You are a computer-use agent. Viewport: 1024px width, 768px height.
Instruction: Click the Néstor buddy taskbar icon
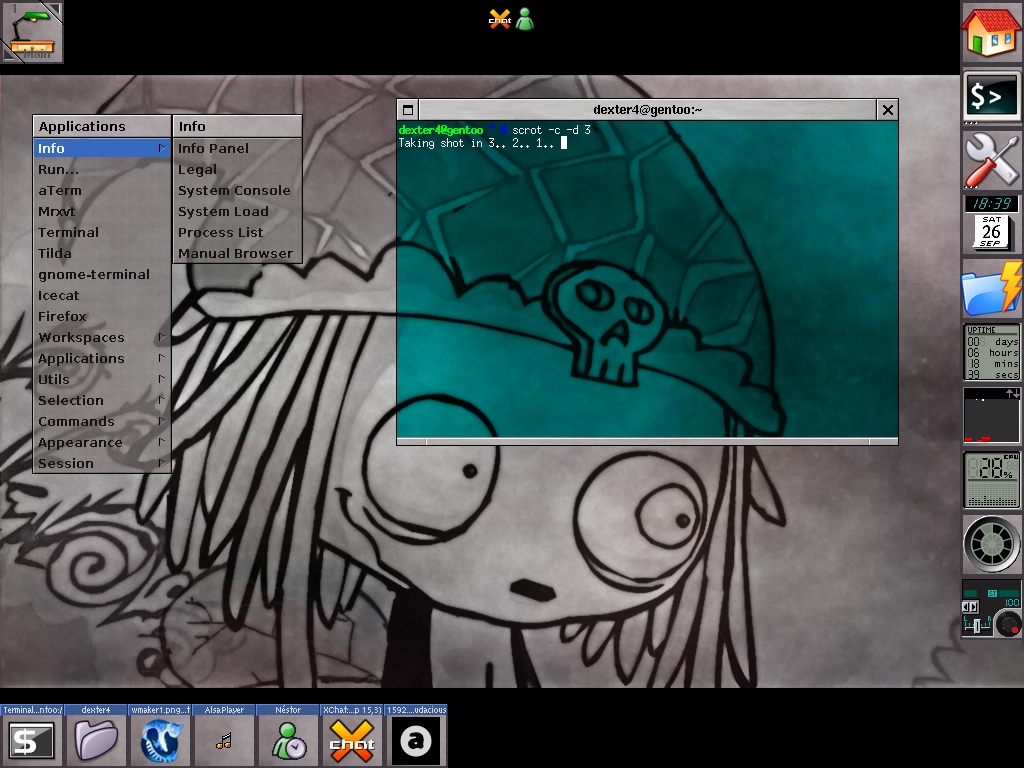(x=288, y=741)
